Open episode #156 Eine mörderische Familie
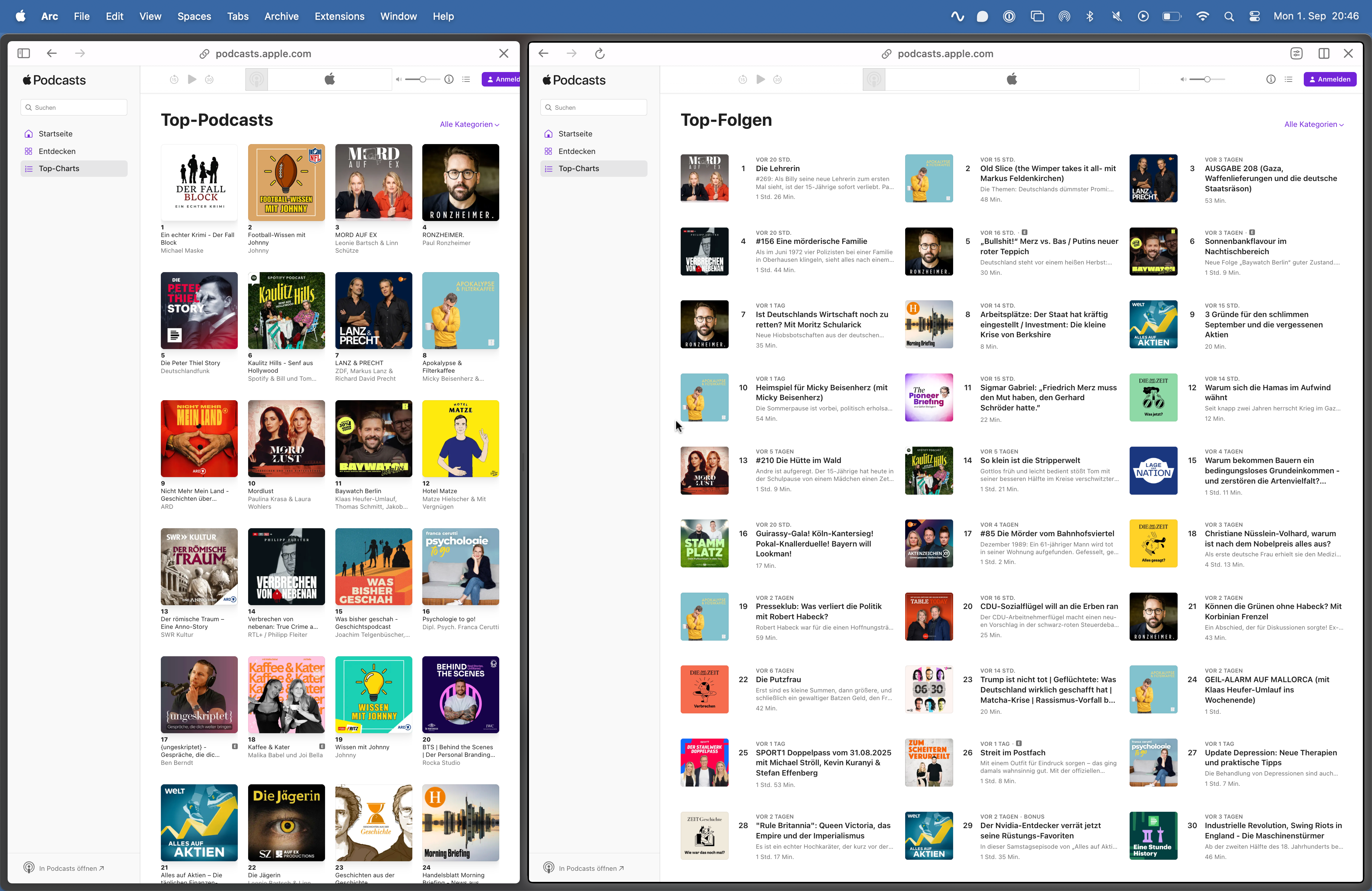The width and height of the screenshot is (1372, 891). pos(811,241)
